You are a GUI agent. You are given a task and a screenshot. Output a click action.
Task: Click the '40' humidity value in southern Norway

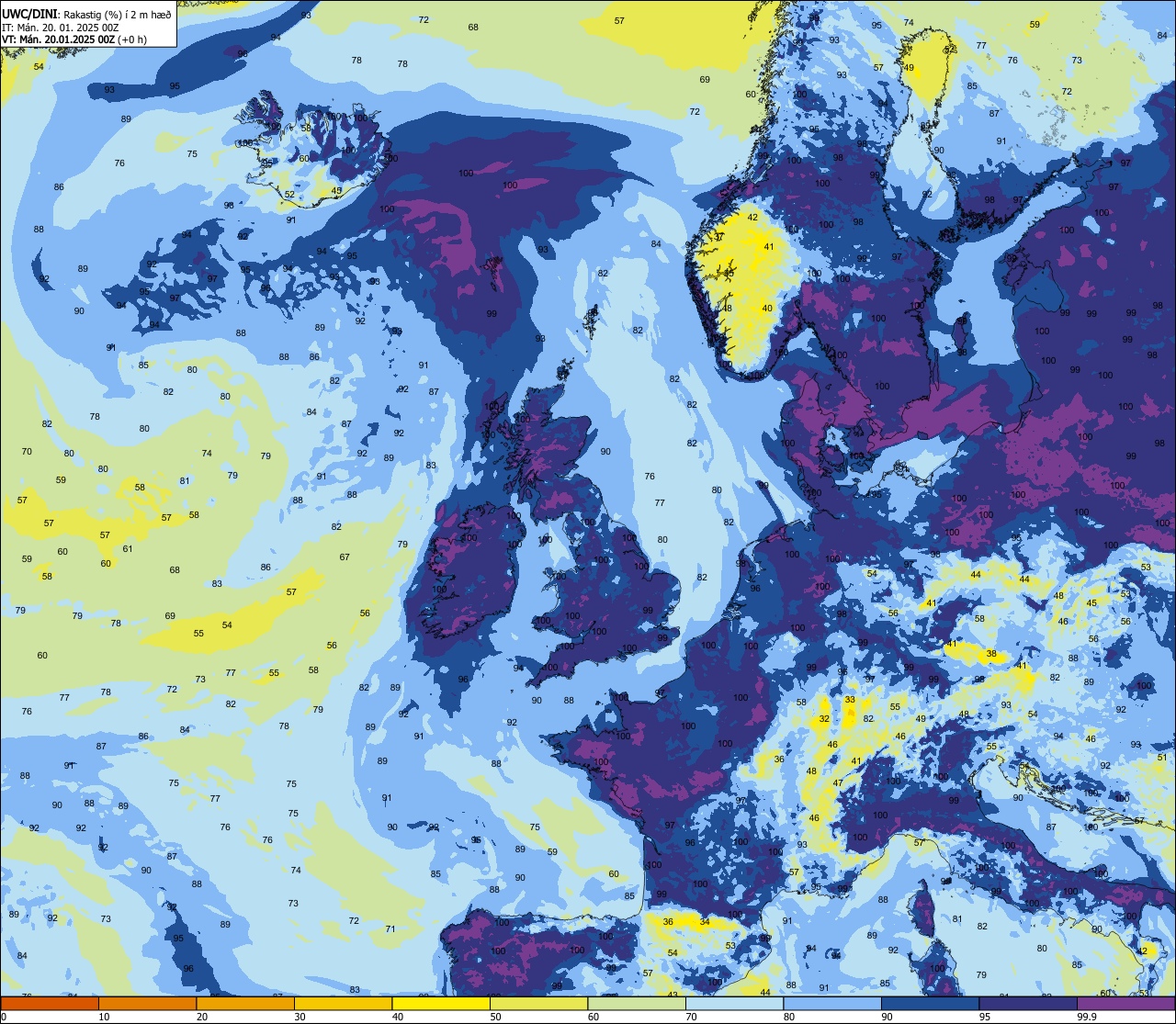767,309
